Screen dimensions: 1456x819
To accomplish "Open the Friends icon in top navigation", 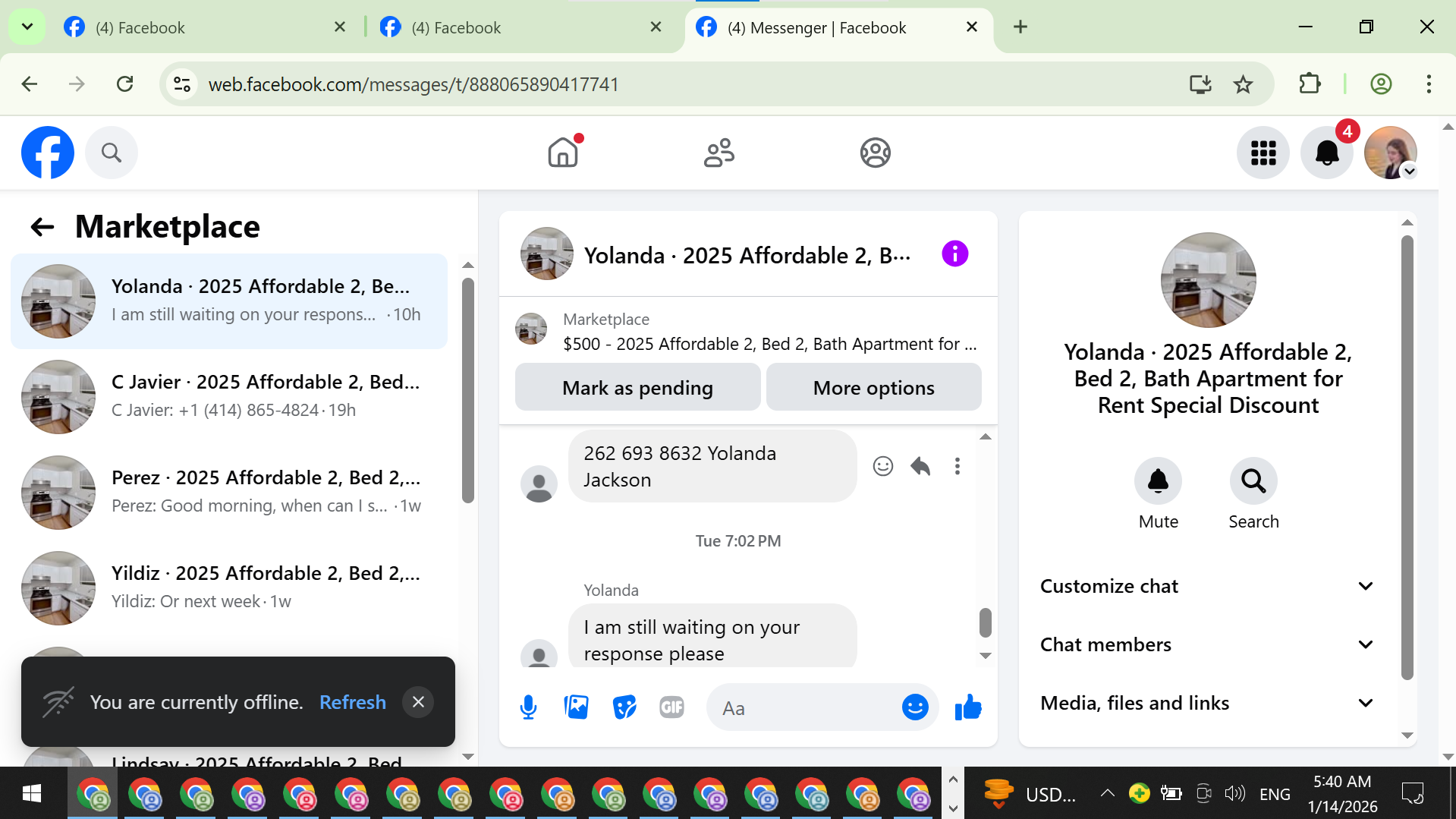I will point(719,153).
